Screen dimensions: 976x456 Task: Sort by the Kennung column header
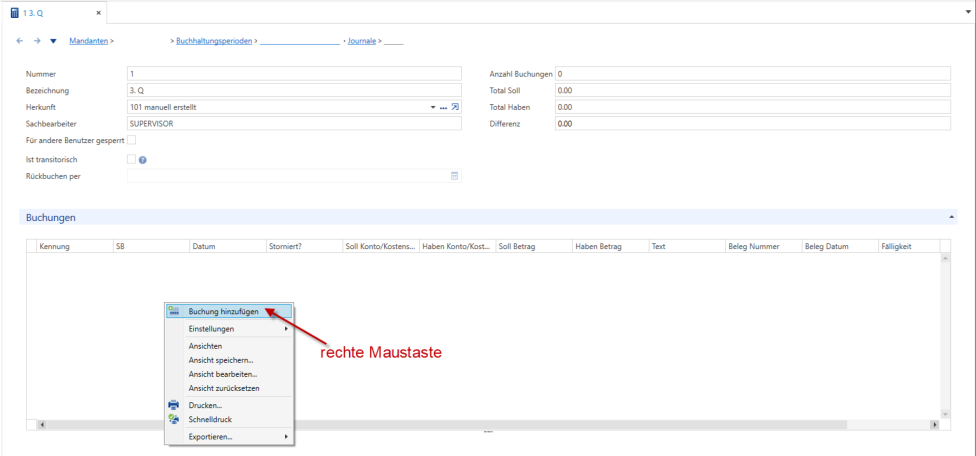tap(75, 246)
